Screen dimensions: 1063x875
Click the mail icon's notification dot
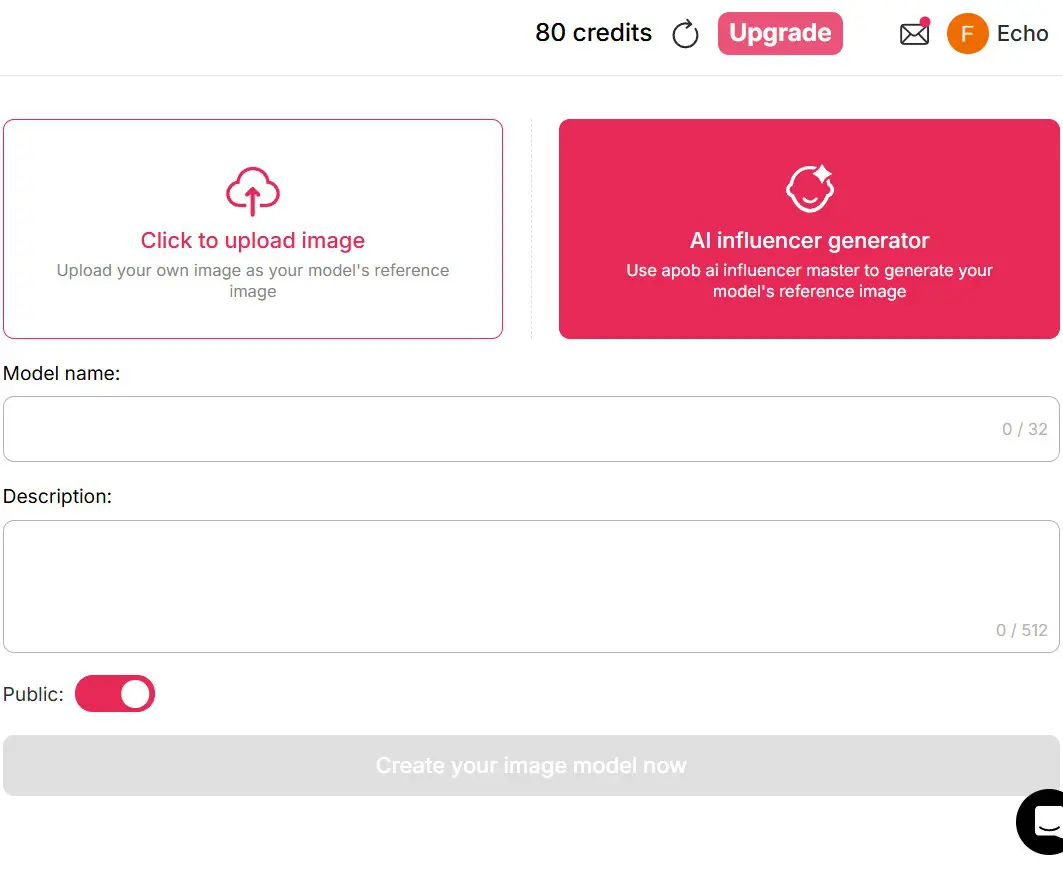pos(927,19)
